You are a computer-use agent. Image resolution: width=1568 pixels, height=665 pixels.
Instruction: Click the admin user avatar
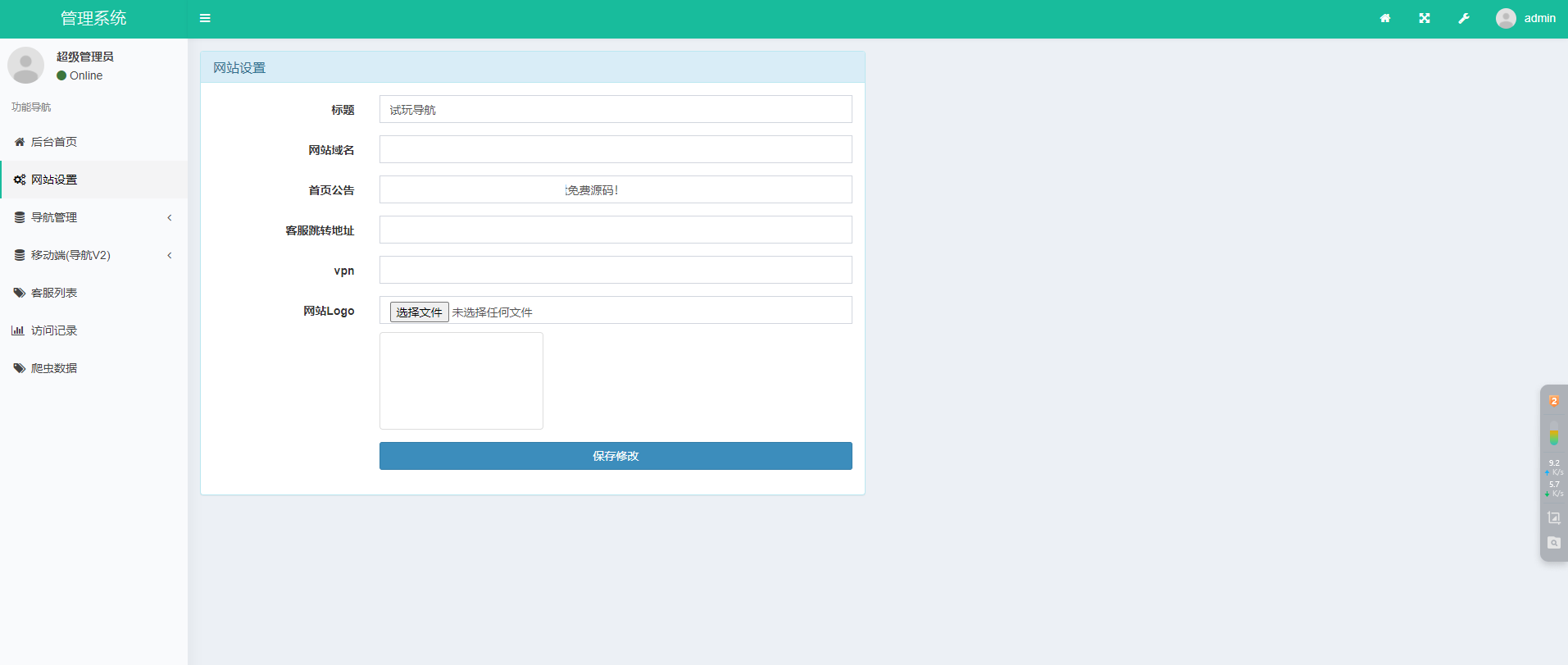coord(1506,18)
